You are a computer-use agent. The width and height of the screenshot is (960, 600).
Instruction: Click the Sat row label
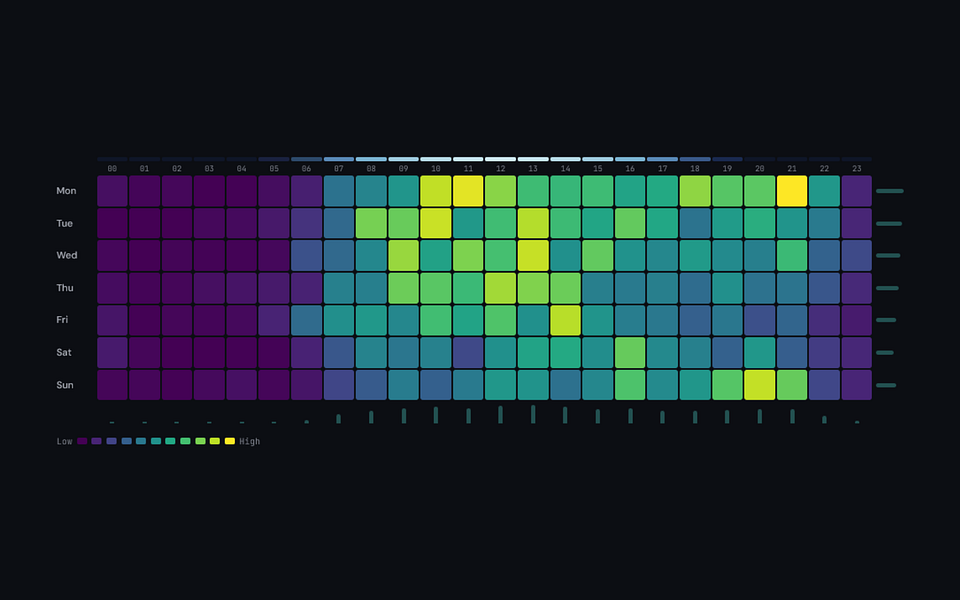[x=64, y=353]
